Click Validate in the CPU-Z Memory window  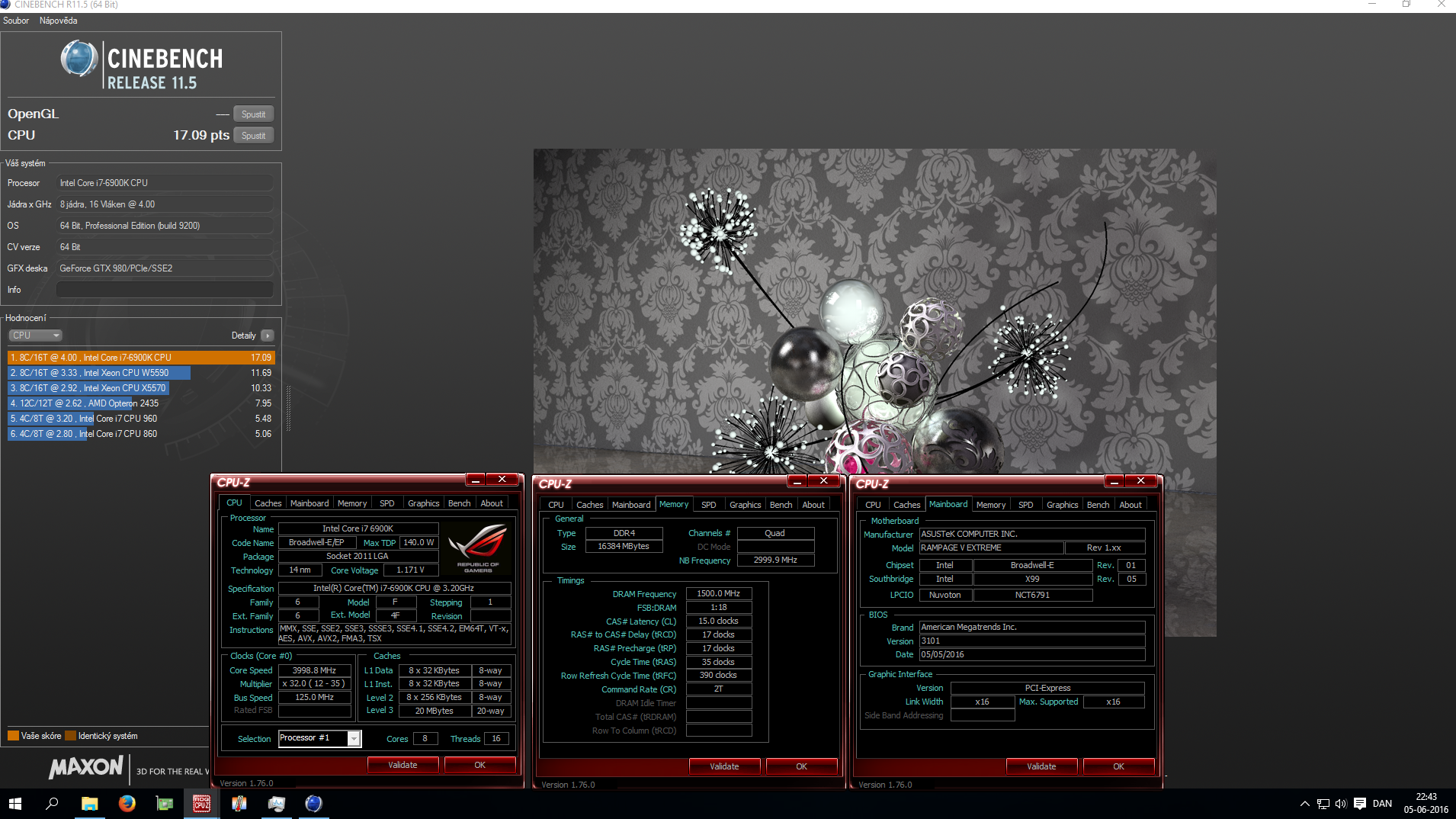pos(724,766)
